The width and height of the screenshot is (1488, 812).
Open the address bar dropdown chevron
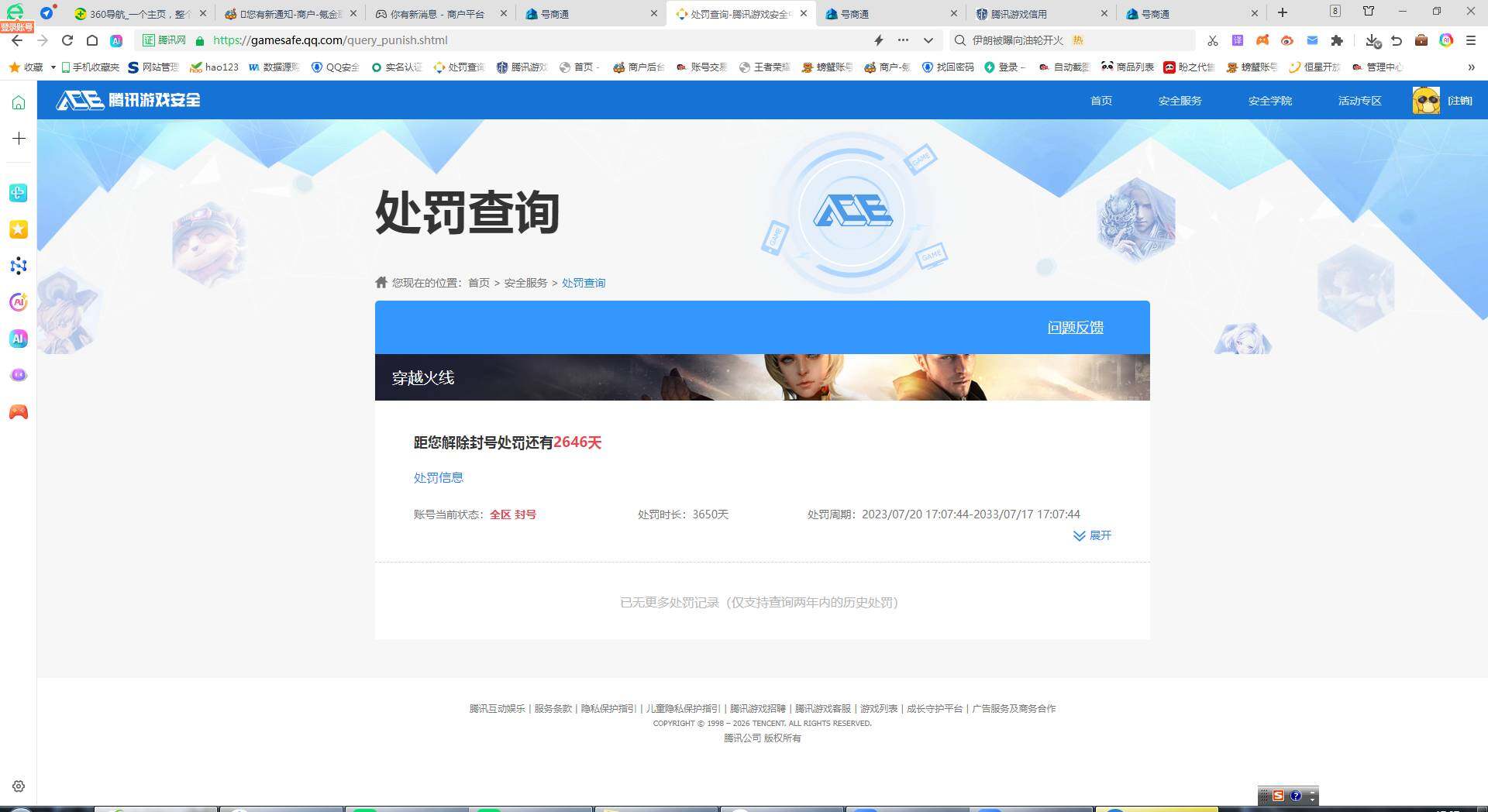[x=928, y=40]
